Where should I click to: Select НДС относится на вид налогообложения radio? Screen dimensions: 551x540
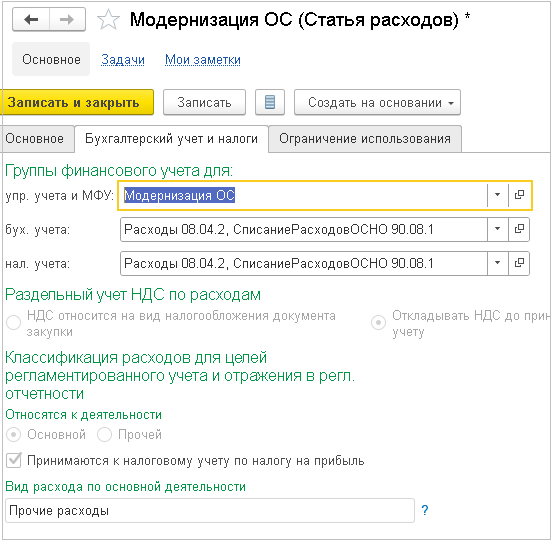pyautogui.click(x=14, y=322)
